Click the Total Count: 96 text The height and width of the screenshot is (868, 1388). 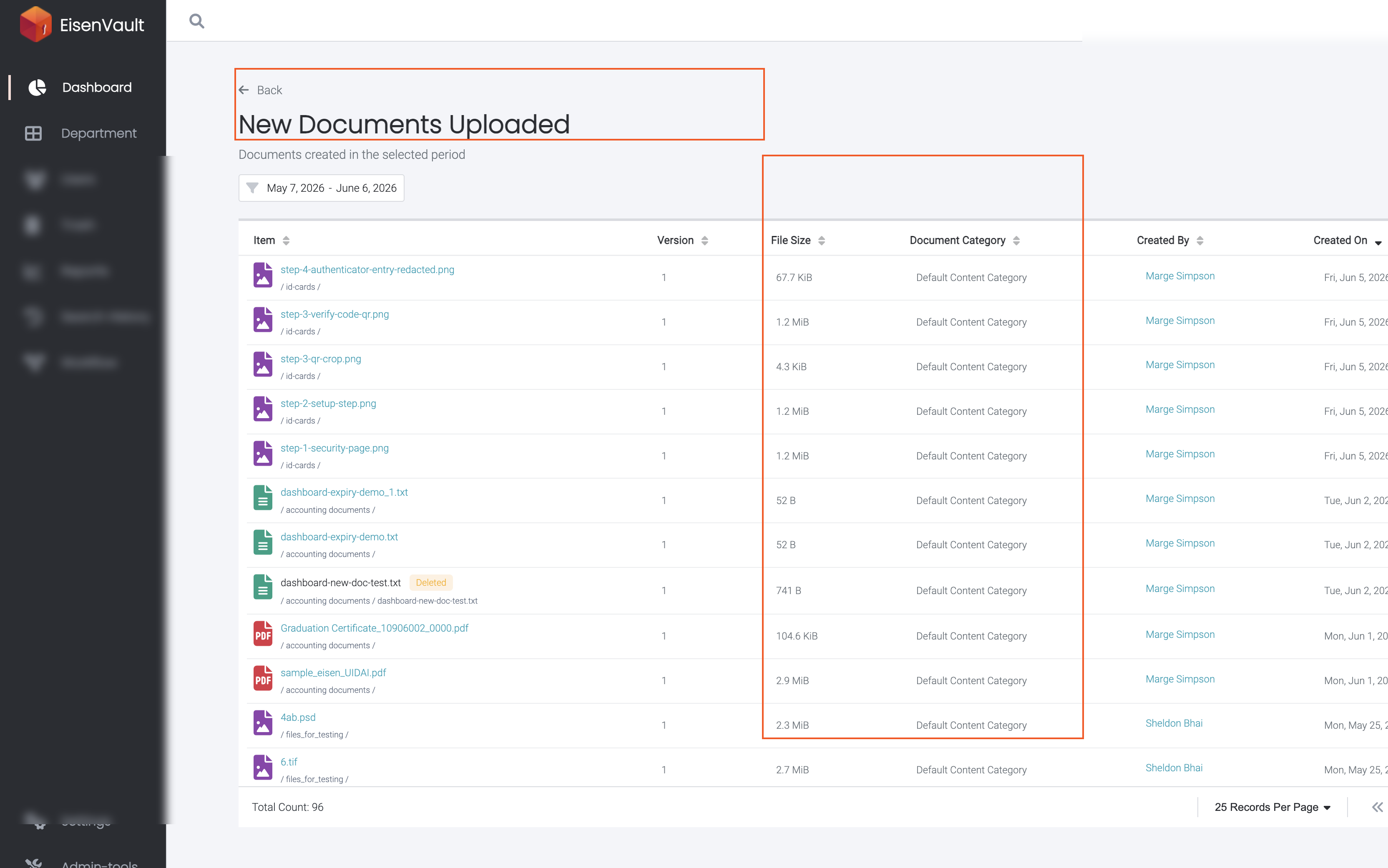click(x=288, y=807)
